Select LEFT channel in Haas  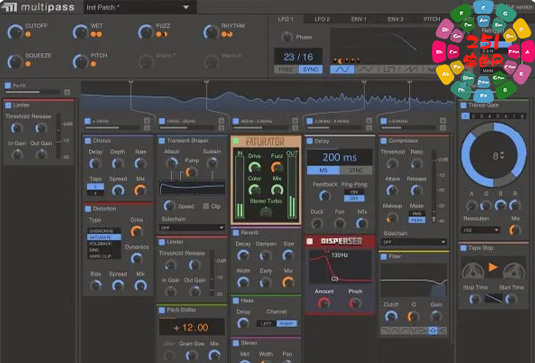coord(266,323)
